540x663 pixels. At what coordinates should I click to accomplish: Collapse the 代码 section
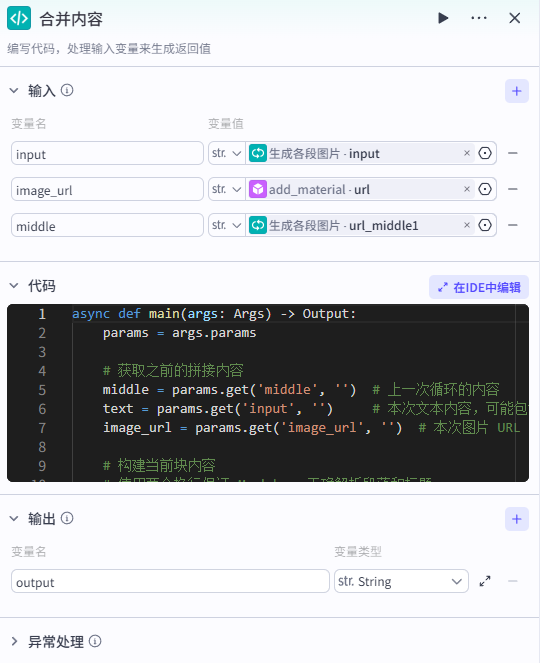pos(14,286)
